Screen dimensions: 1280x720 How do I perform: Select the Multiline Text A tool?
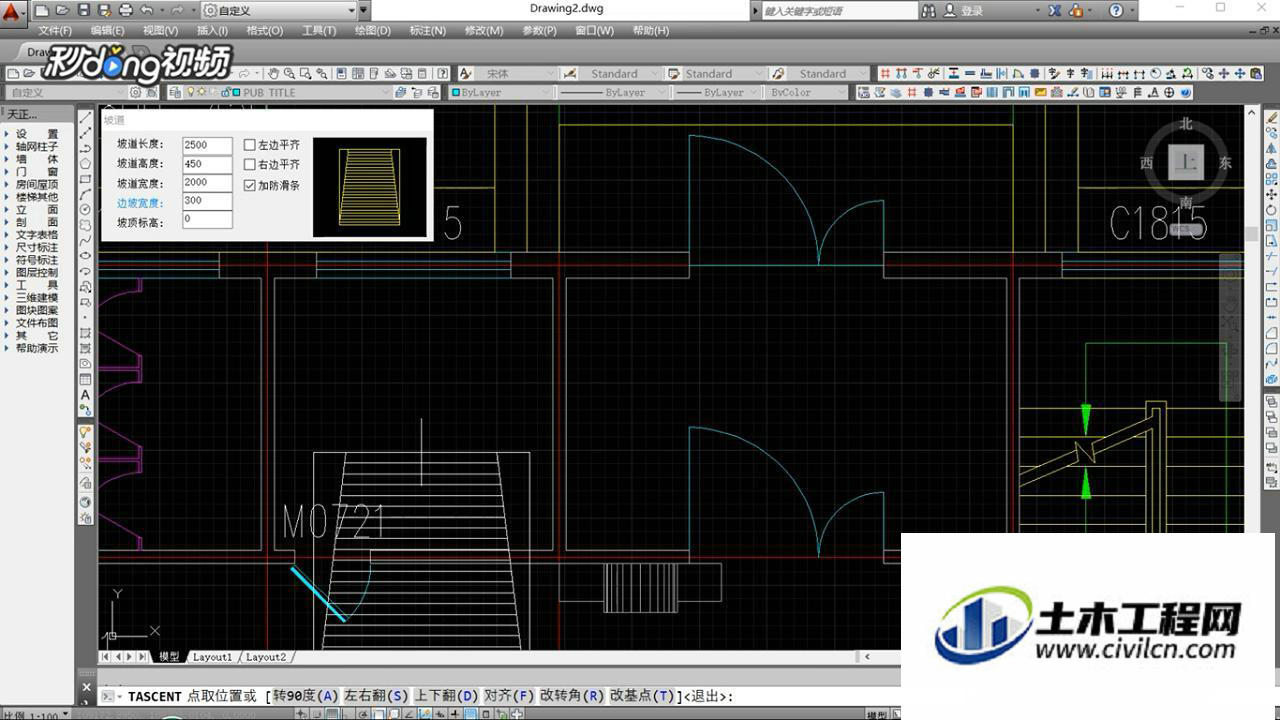[x=86, y=395]
